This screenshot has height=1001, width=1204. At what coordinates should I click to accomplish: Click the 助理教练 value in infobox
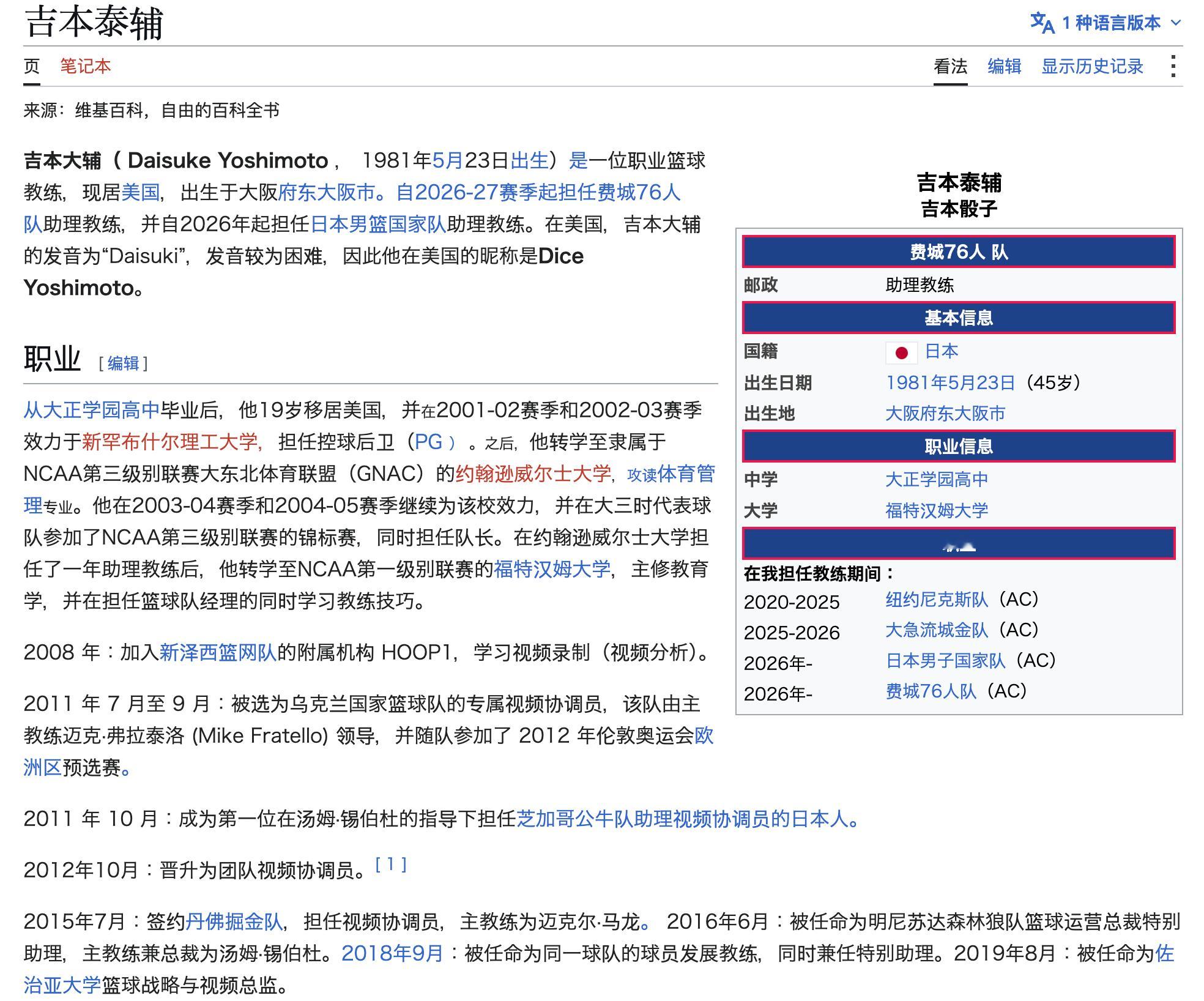tap(920, 285)
